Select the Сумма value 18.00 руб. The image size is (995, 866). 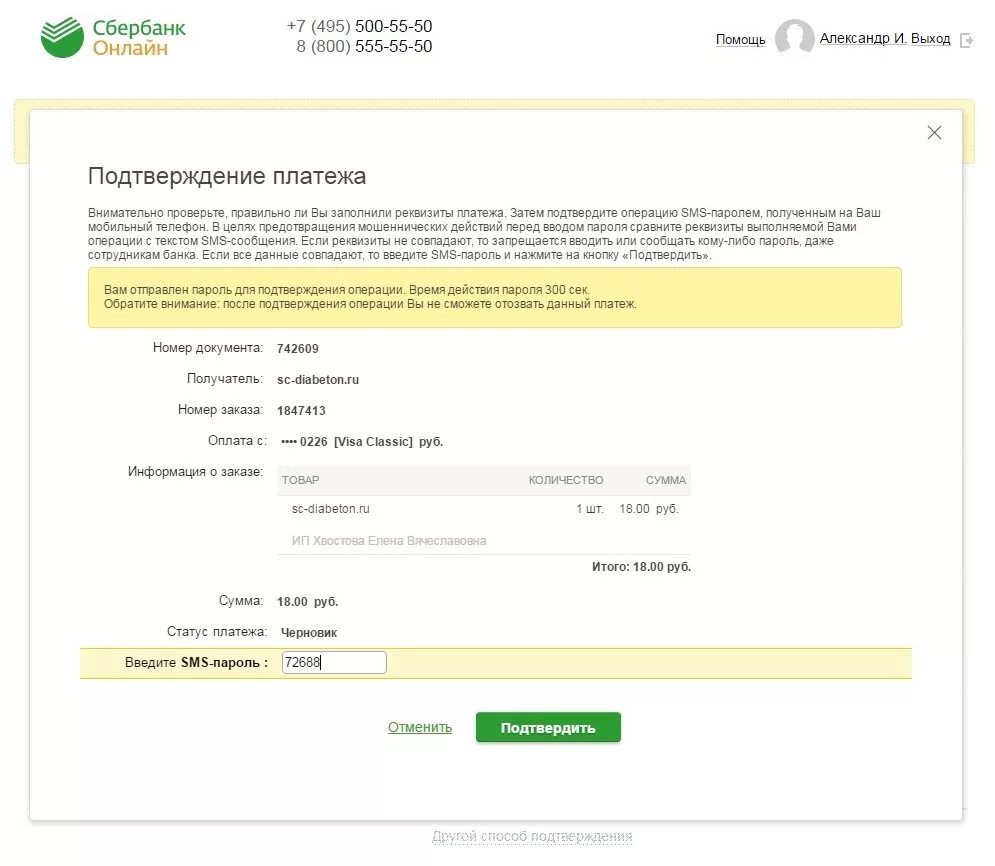click(308, 601)
